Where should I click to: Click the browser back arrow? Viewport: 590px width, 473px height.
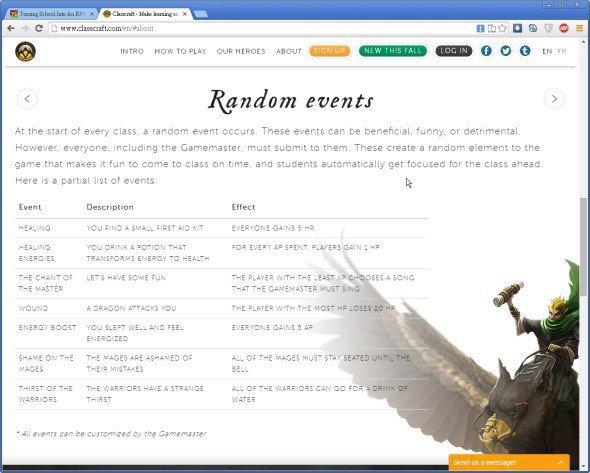[11, 28]
